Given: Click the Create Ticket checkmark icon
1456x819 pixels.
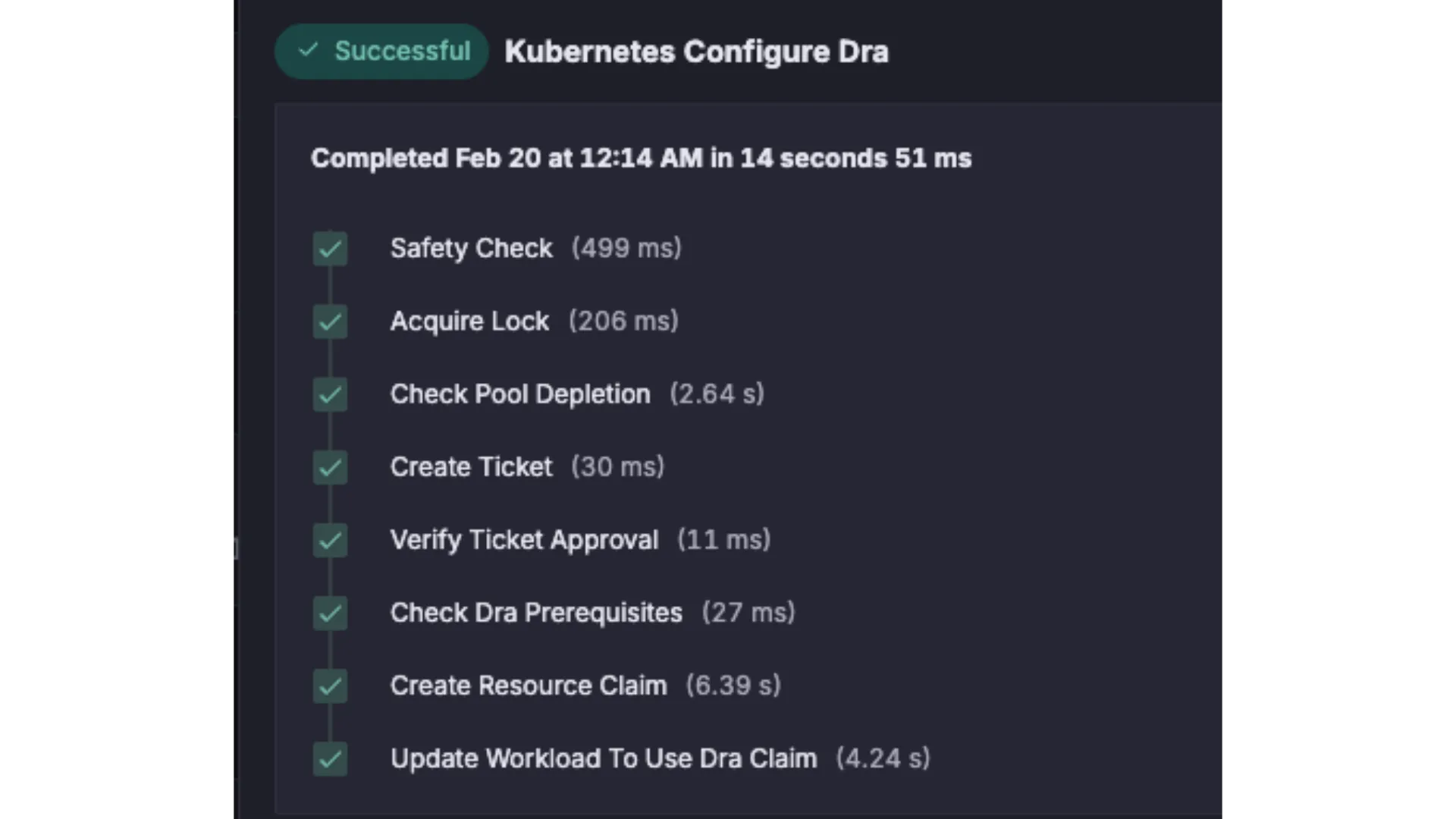Looking at the screenshot, I should point(330,467).
